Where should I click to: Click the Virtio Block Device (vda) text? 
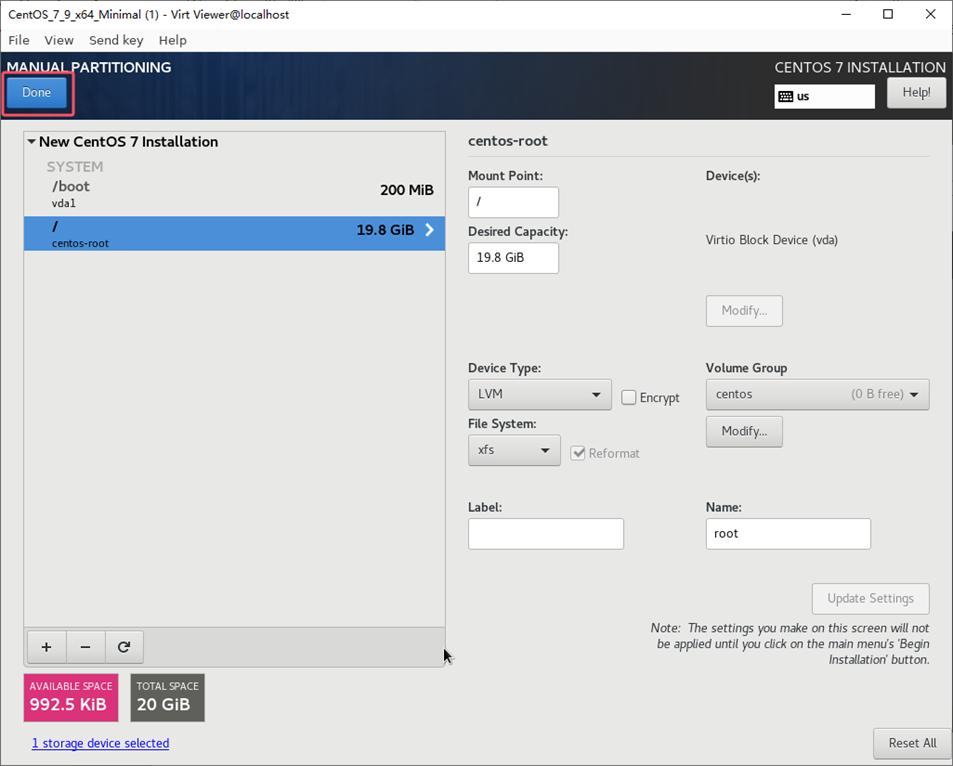[772, 240]
